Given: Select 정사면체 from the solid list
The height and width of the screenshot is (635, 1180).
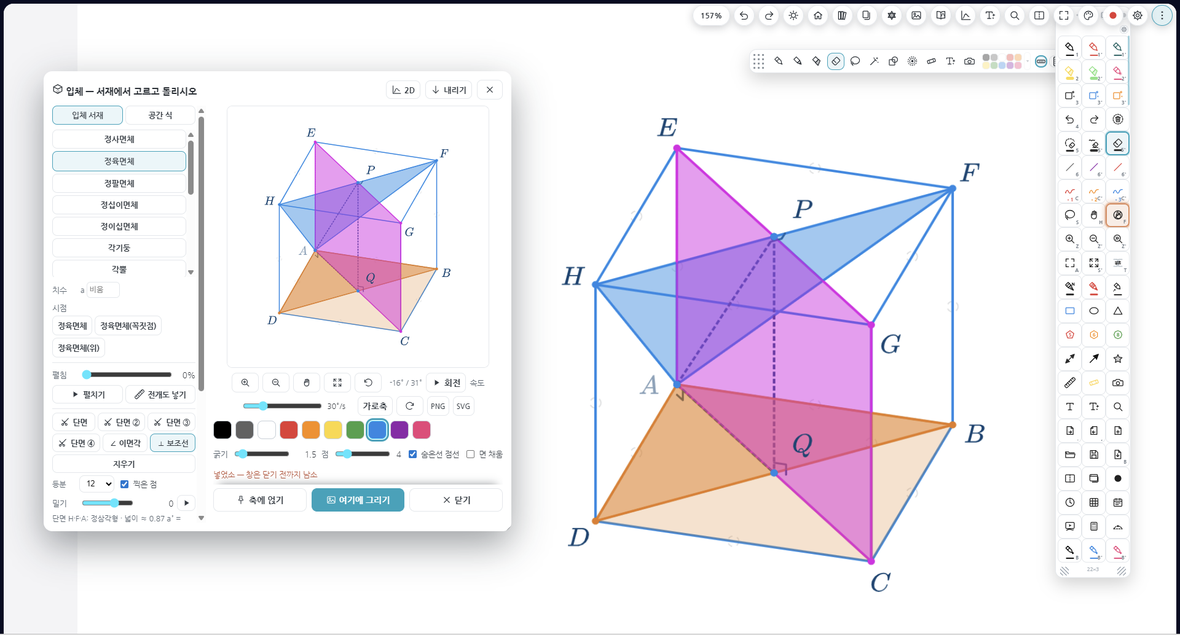Looking at the screenshot, I should (119, 139).
